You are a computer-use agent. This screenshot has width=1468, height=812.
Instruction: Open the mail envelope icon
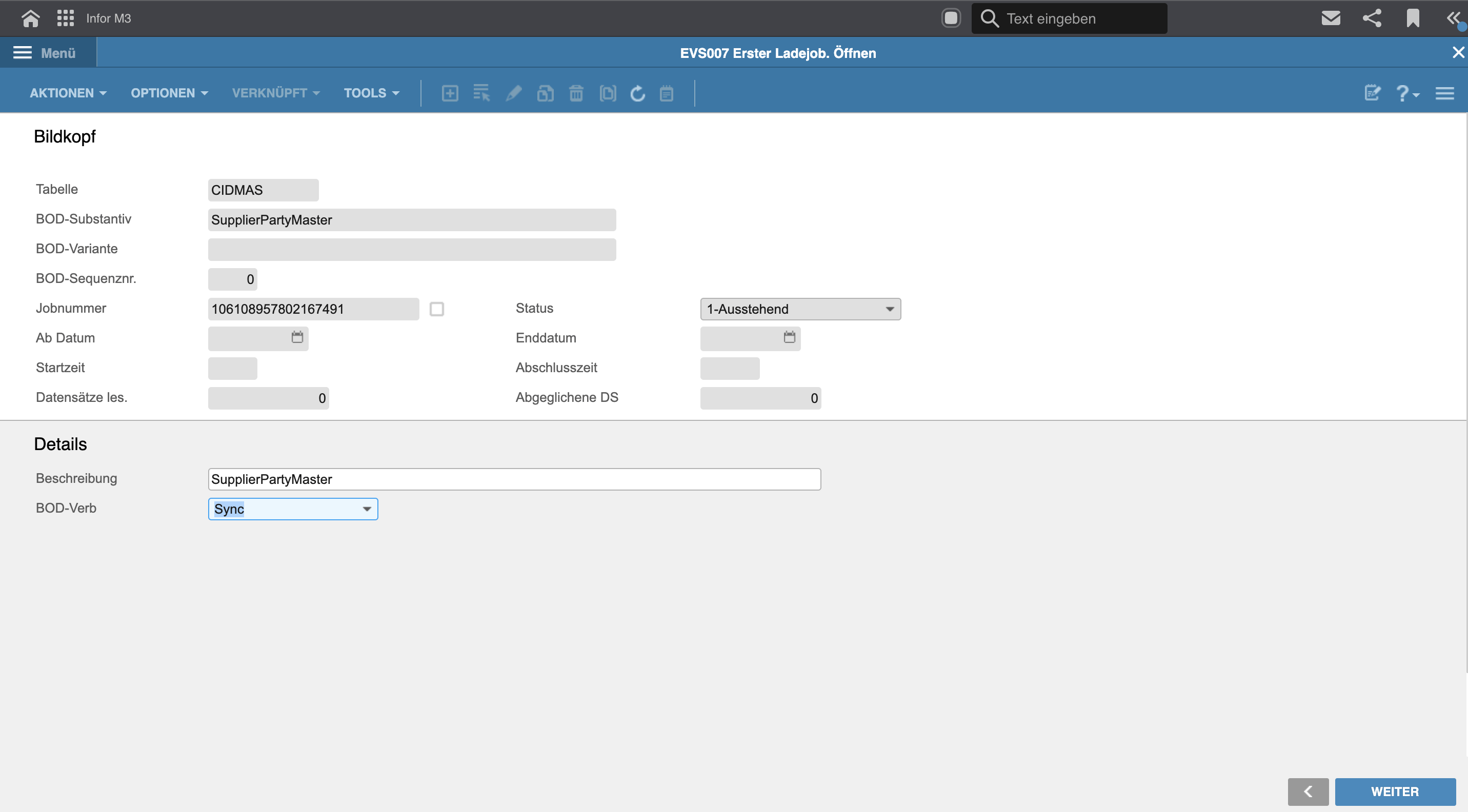(x=1330, y=18)
